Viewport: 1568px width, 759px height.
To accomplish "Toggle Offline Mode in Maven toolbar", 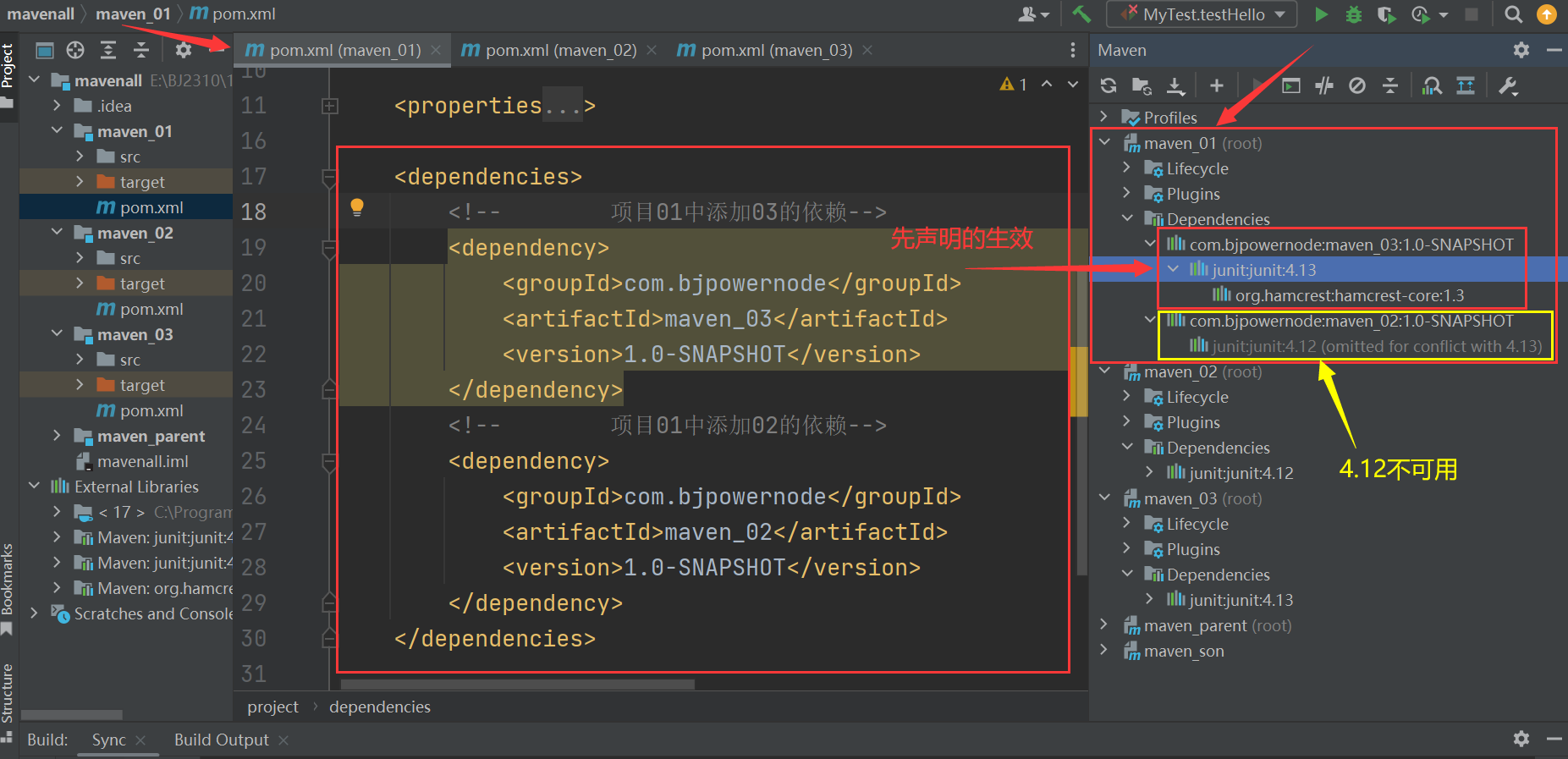I will (1324, 85).
